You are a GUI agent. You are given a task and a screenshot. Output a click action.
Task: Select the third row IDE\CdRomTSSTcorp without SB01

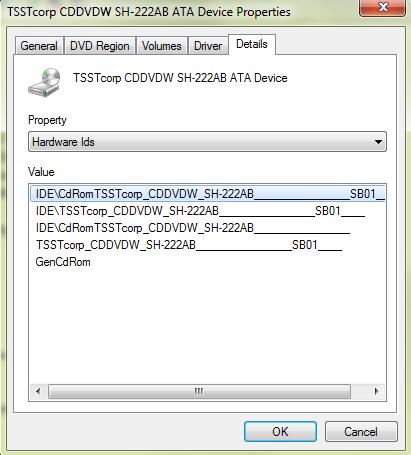coord(193,228)
